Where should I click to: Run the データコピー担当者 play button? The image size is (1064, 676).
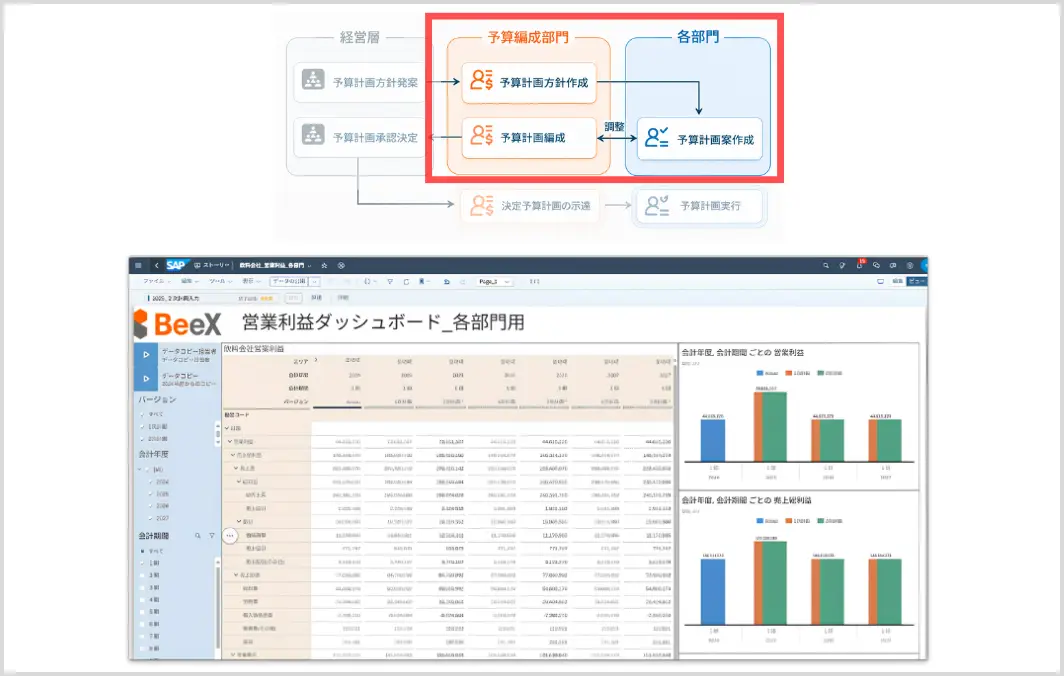click(146, 354)
